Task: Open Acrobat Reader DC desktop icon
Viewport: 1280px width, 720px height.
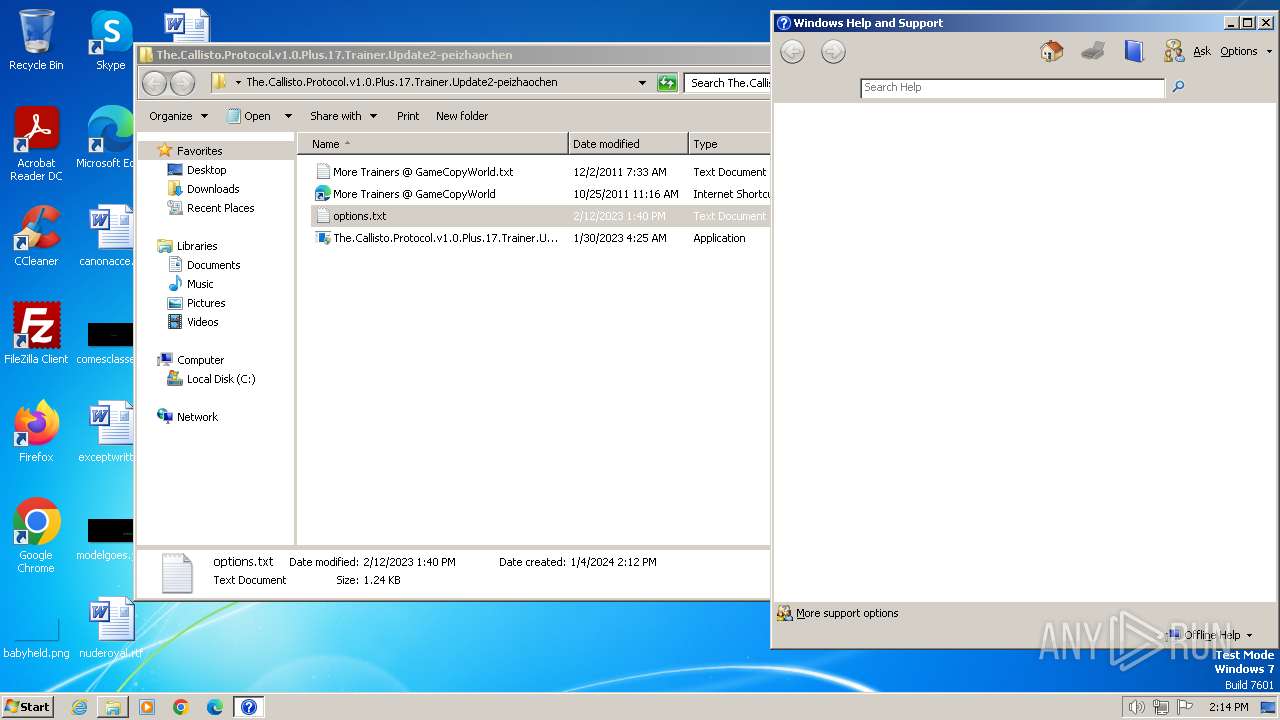Action: [x=36, y=144]
